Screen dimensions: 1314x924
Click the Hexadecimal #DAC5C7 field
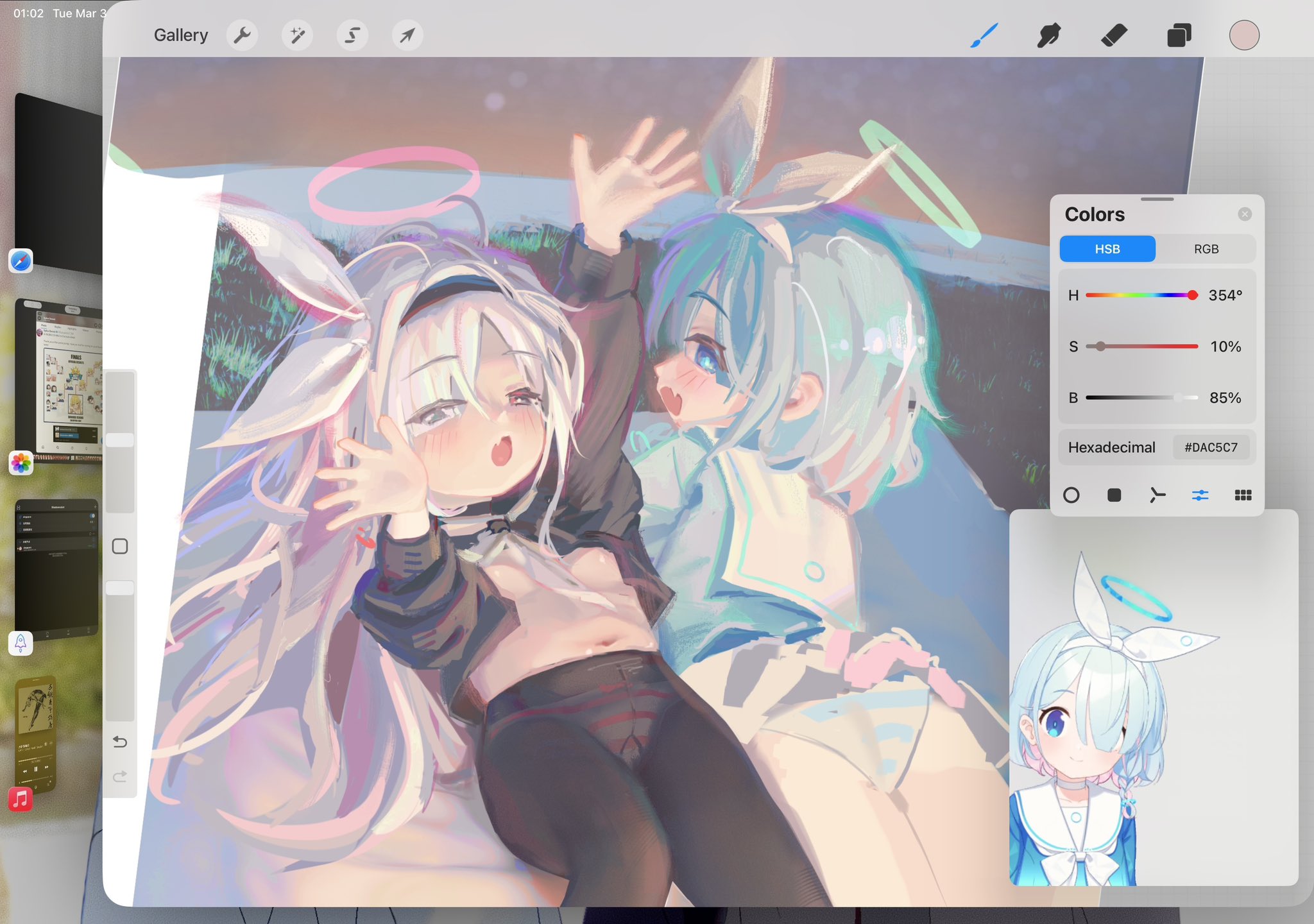pyautogui.click(x=1211, y=447)
